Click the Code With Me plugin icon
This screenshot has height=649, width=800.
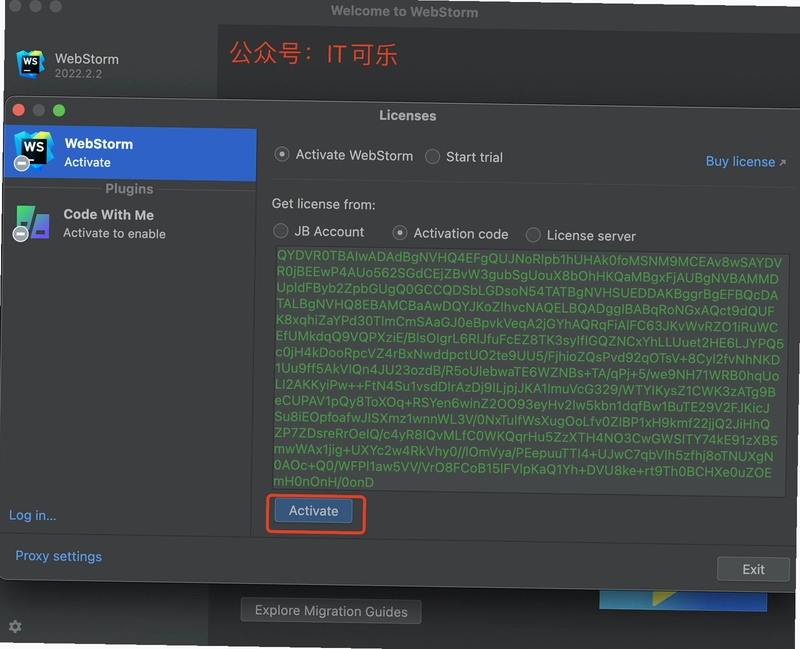click(x=33, y=223)
